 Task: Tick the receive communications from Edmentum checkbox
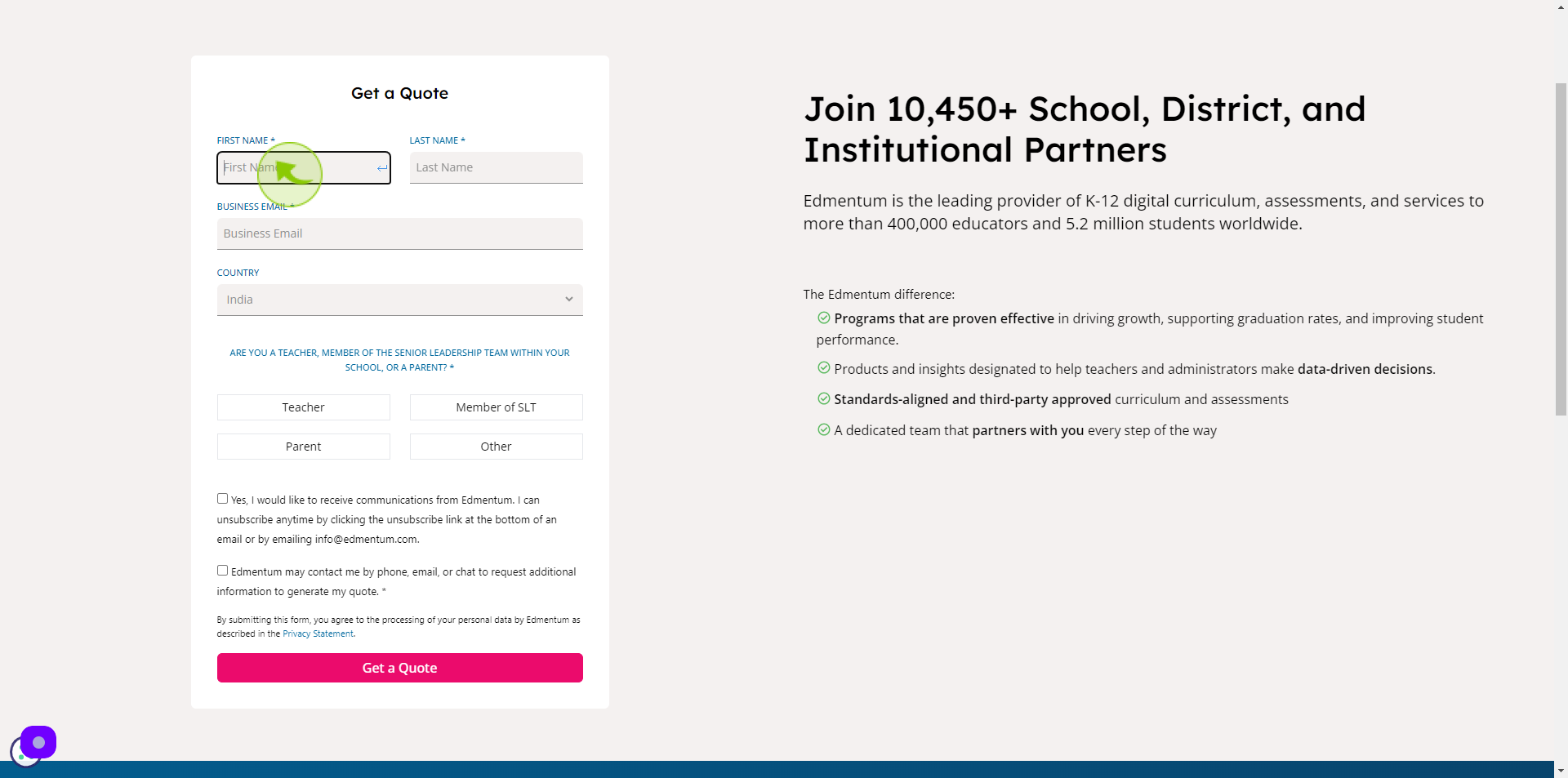point(222,499)
